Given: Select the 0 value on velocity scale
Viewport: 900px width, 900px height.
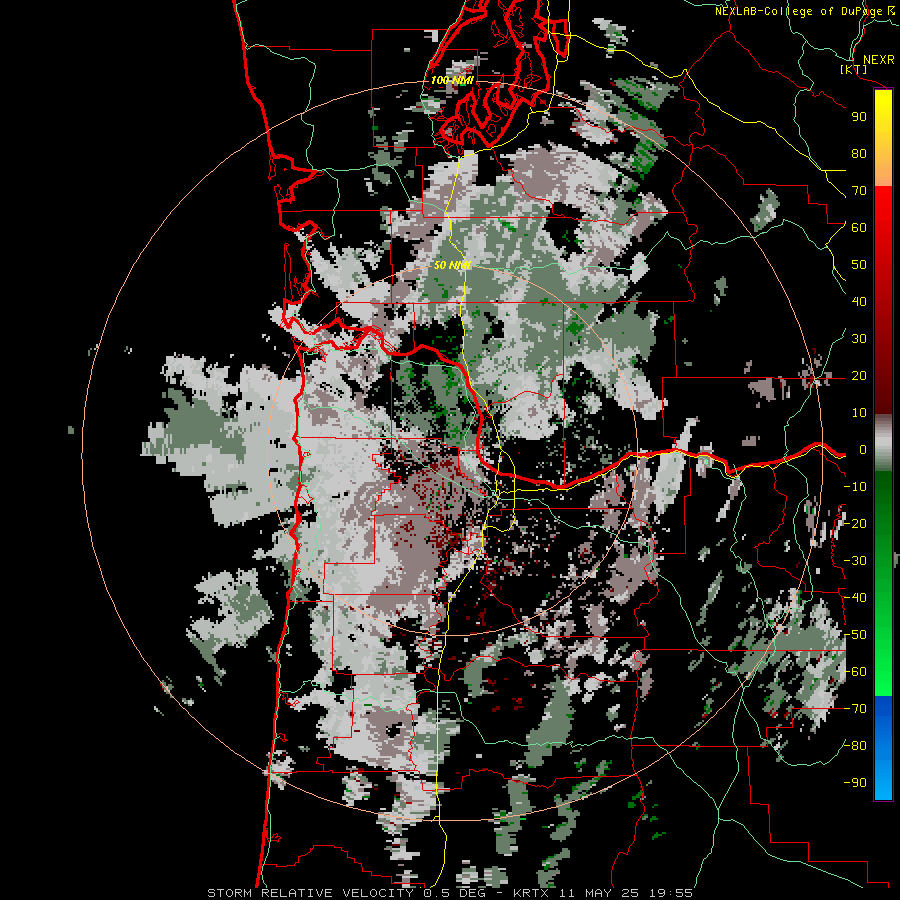Looking at the screenshot, I should [x=863, y=450].
